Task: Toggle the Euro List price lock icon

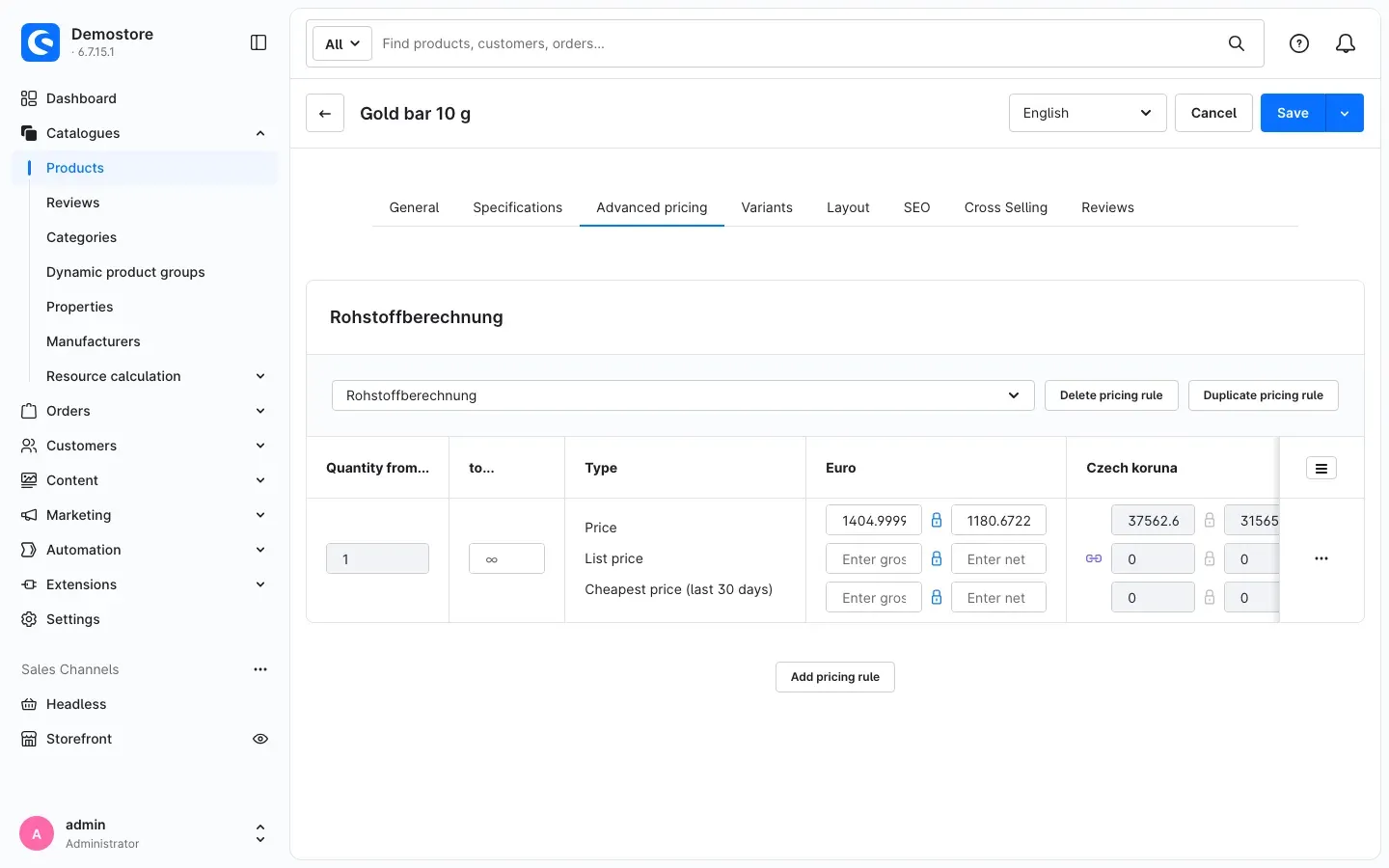Action: [937, 558]
